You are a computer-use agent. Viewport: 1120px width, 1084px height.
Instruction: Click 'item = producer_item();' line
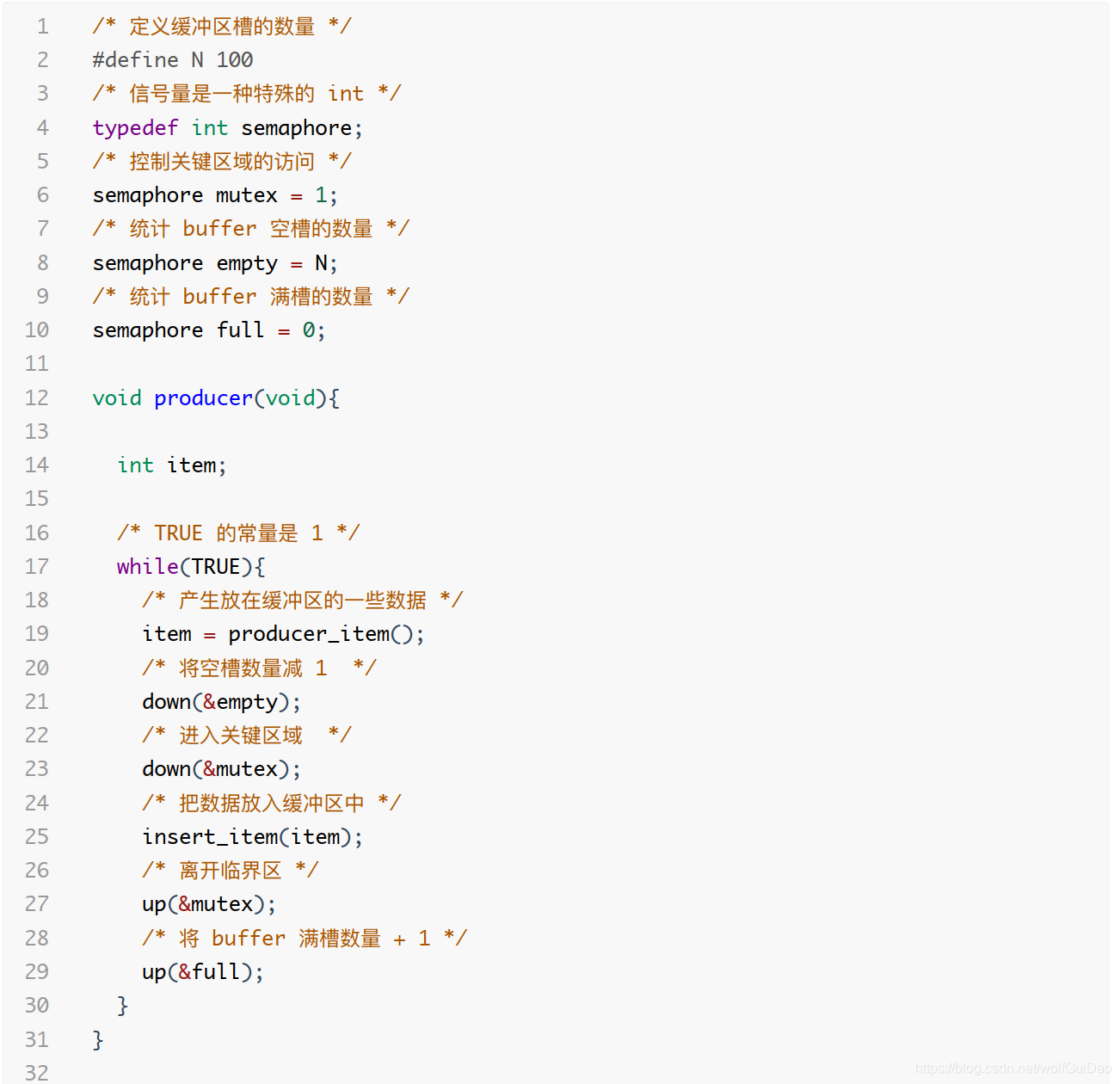[x=284, y=634]
